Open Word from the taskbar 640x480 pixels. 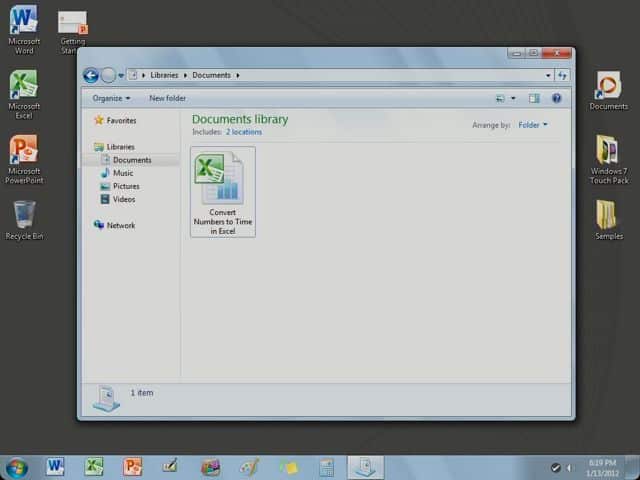click(55, 467)
